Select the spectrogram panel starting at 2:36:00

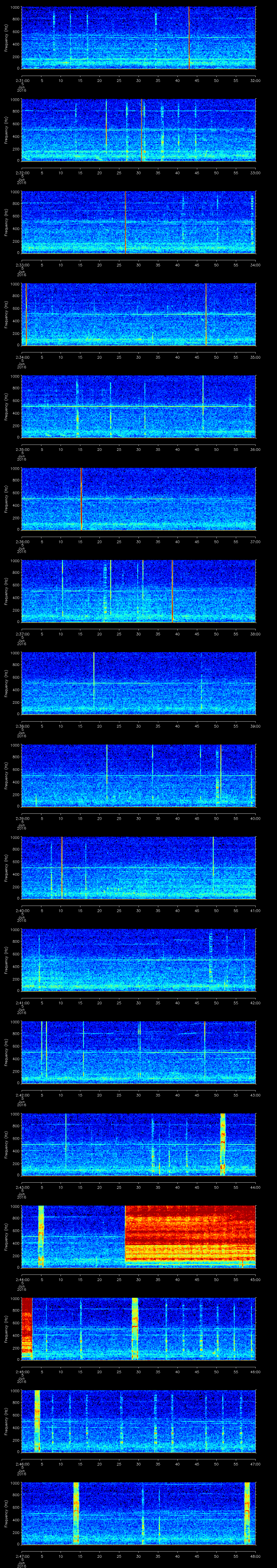tap(138, 499)
